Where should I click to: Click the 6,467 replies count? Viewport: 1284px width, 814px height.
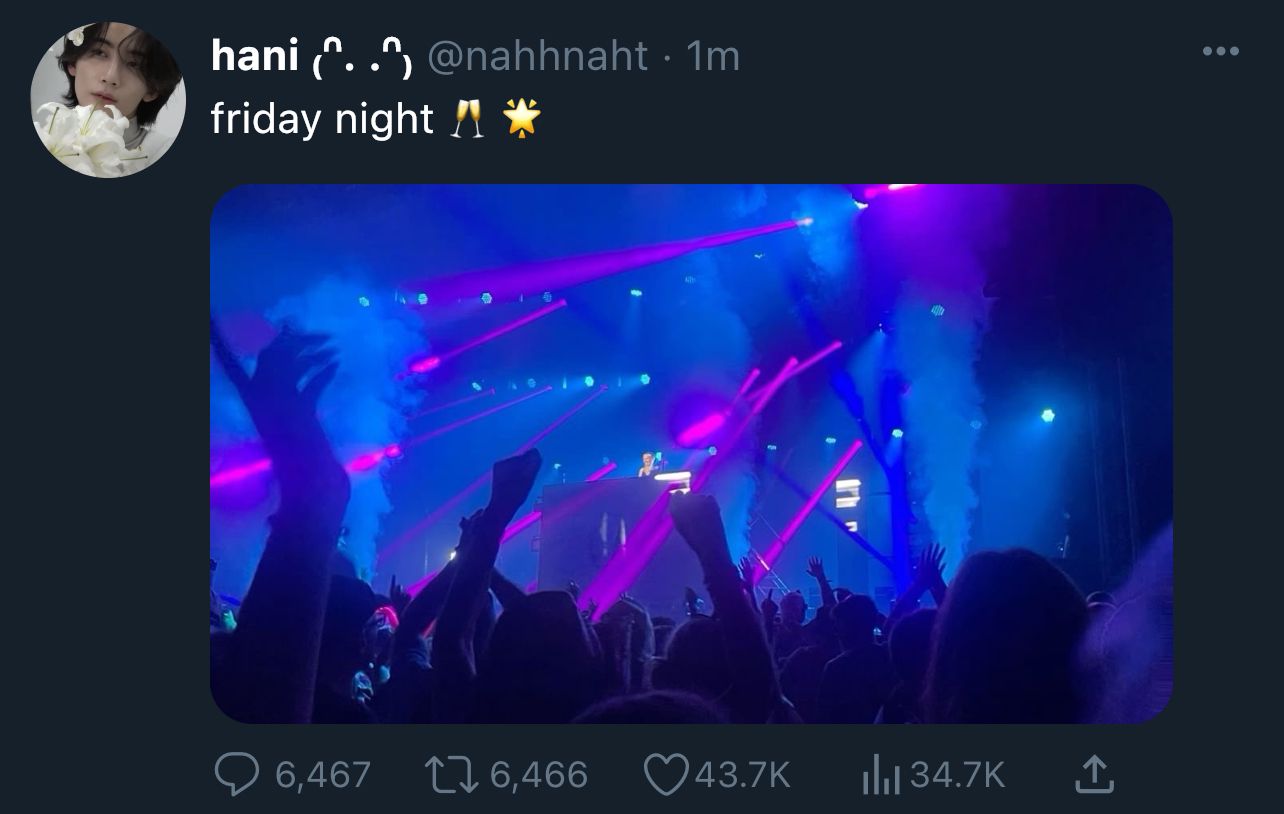click(322, 774)
